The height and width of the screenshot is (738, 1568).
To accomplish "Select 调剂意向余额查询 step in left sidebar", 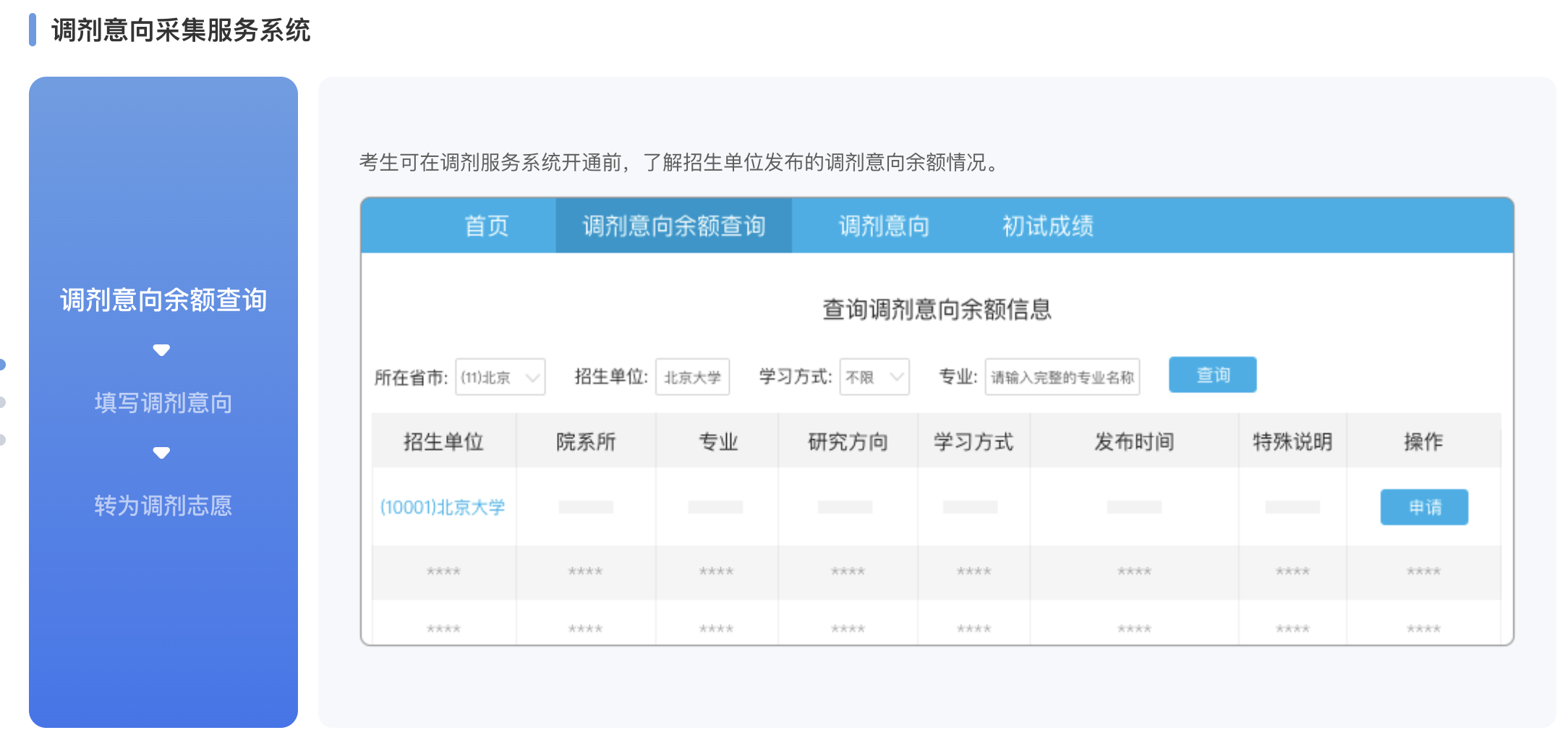I will tap(163, 300).
